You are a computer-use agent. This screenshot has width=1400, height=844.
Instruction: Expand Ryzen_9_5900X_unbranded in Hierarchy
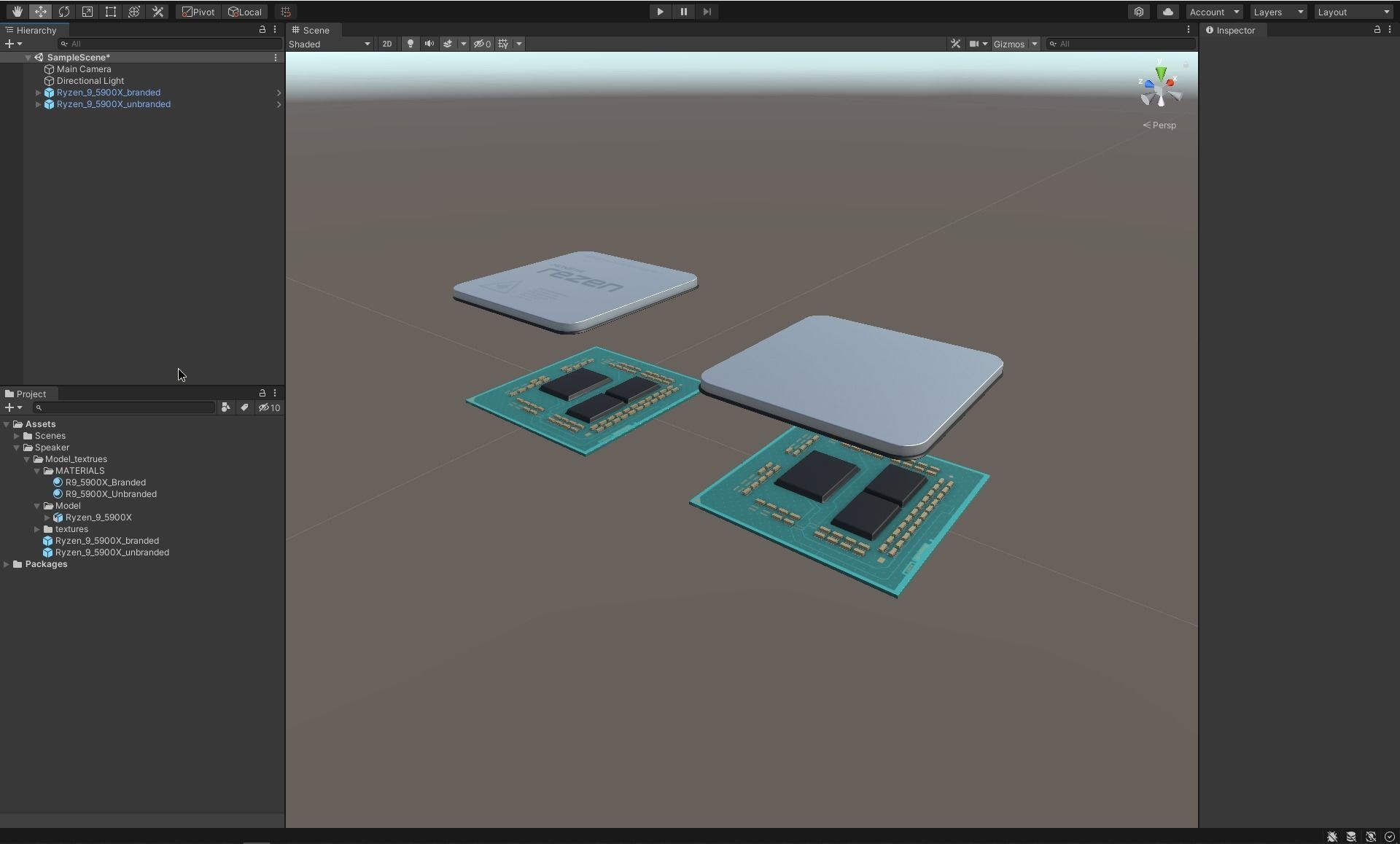(x=38, y=104)
